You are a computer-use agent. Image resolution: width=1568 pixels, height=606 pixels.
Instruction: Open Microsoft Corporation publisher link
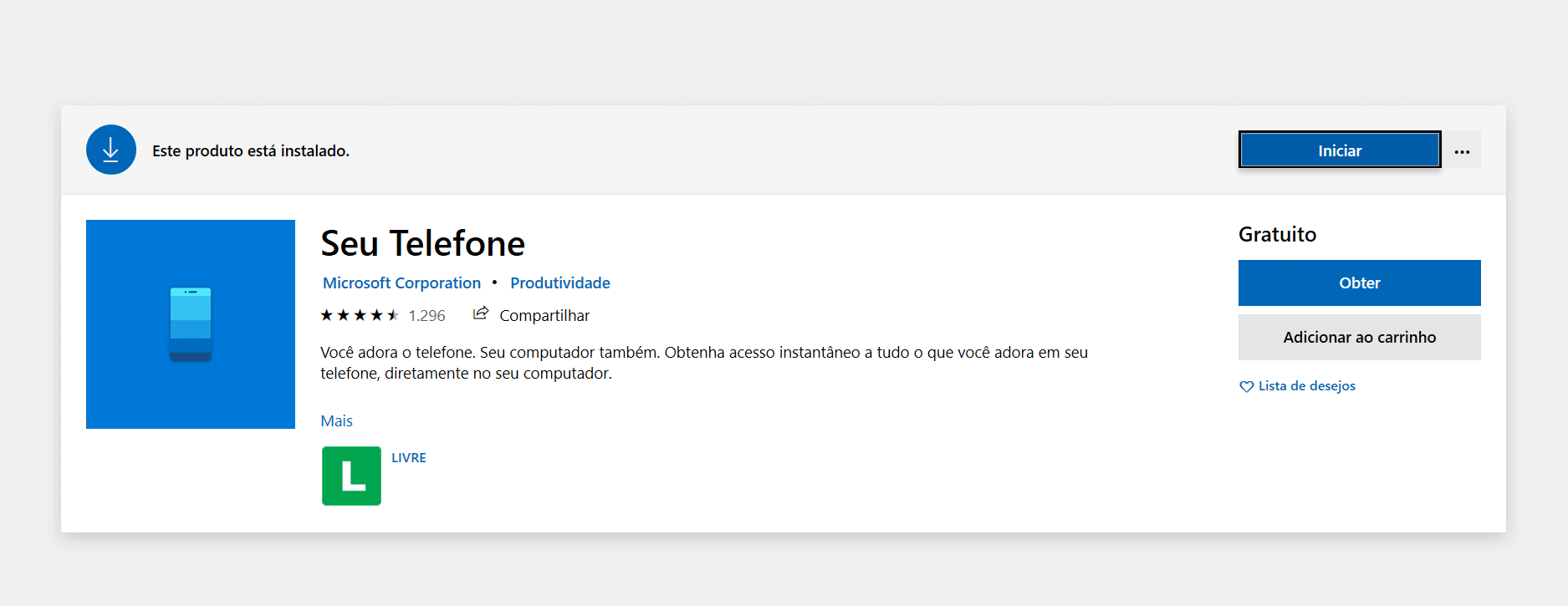401,283
